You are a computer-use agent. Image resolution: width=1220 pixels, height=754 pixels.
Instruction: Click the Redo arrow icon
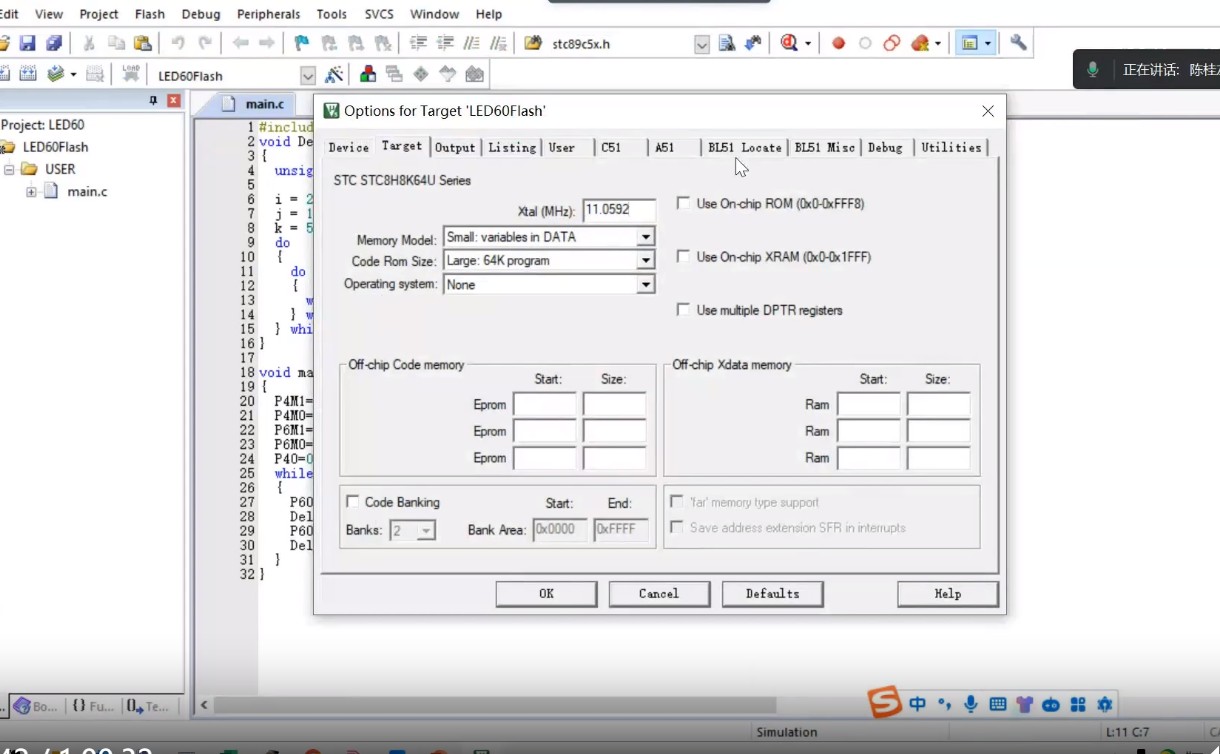[x=205, y=43]
